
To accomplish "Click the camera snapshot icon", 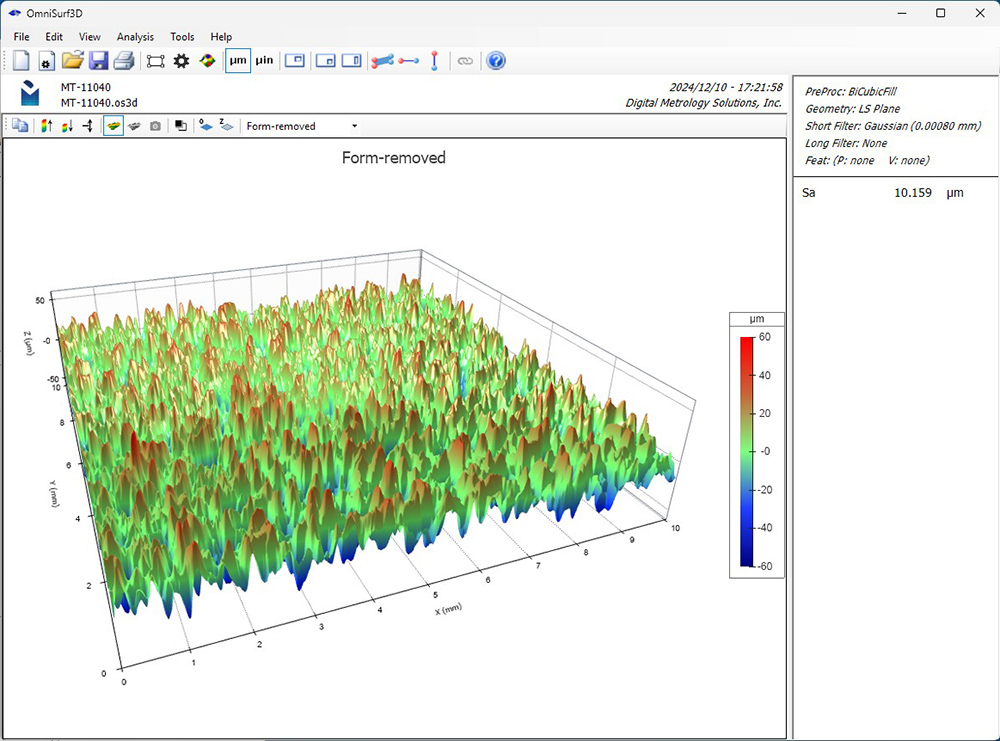I will 155,126.
